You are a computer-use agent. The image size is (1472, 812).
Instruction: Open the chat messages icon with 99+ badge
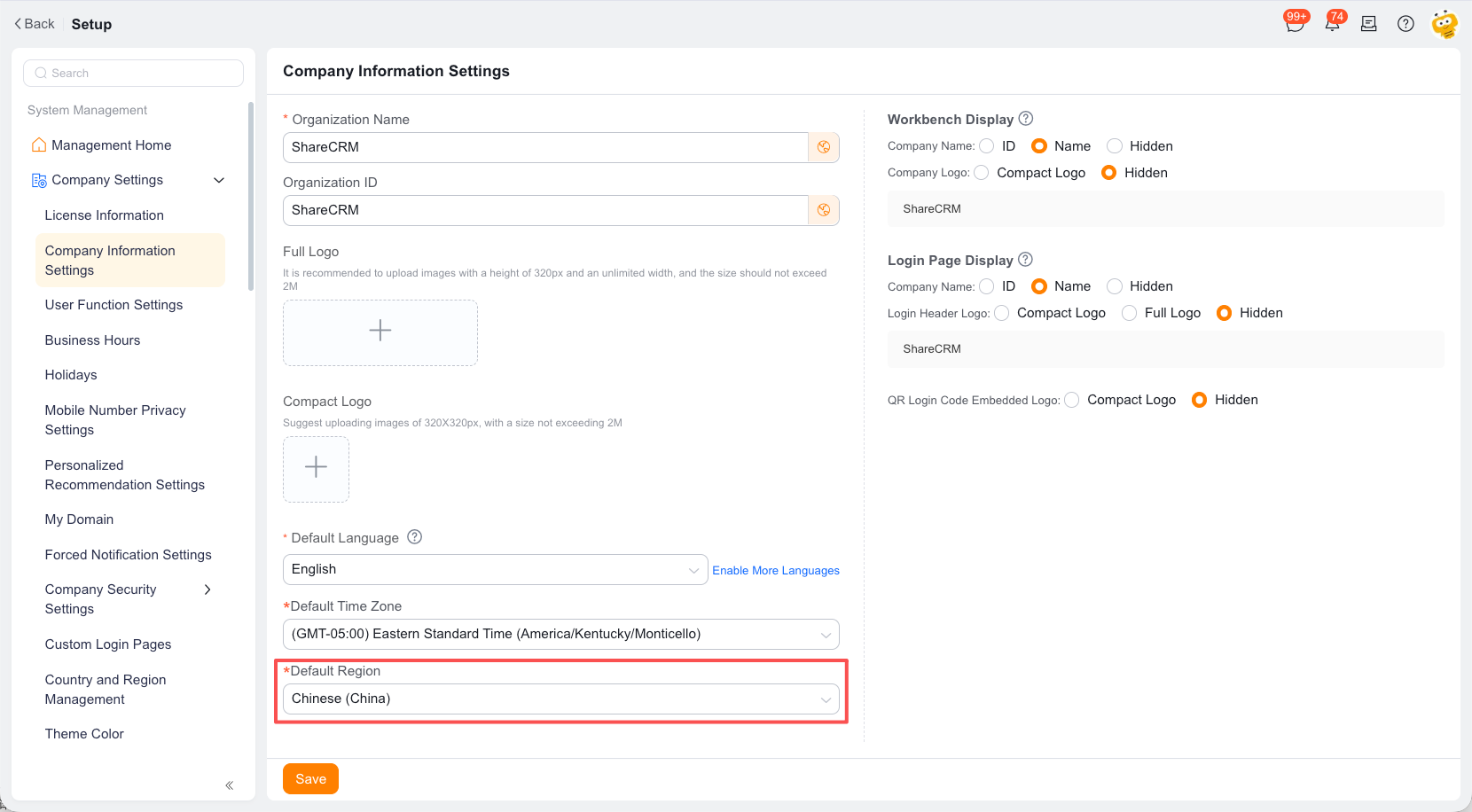click(x=1295, y=24)
